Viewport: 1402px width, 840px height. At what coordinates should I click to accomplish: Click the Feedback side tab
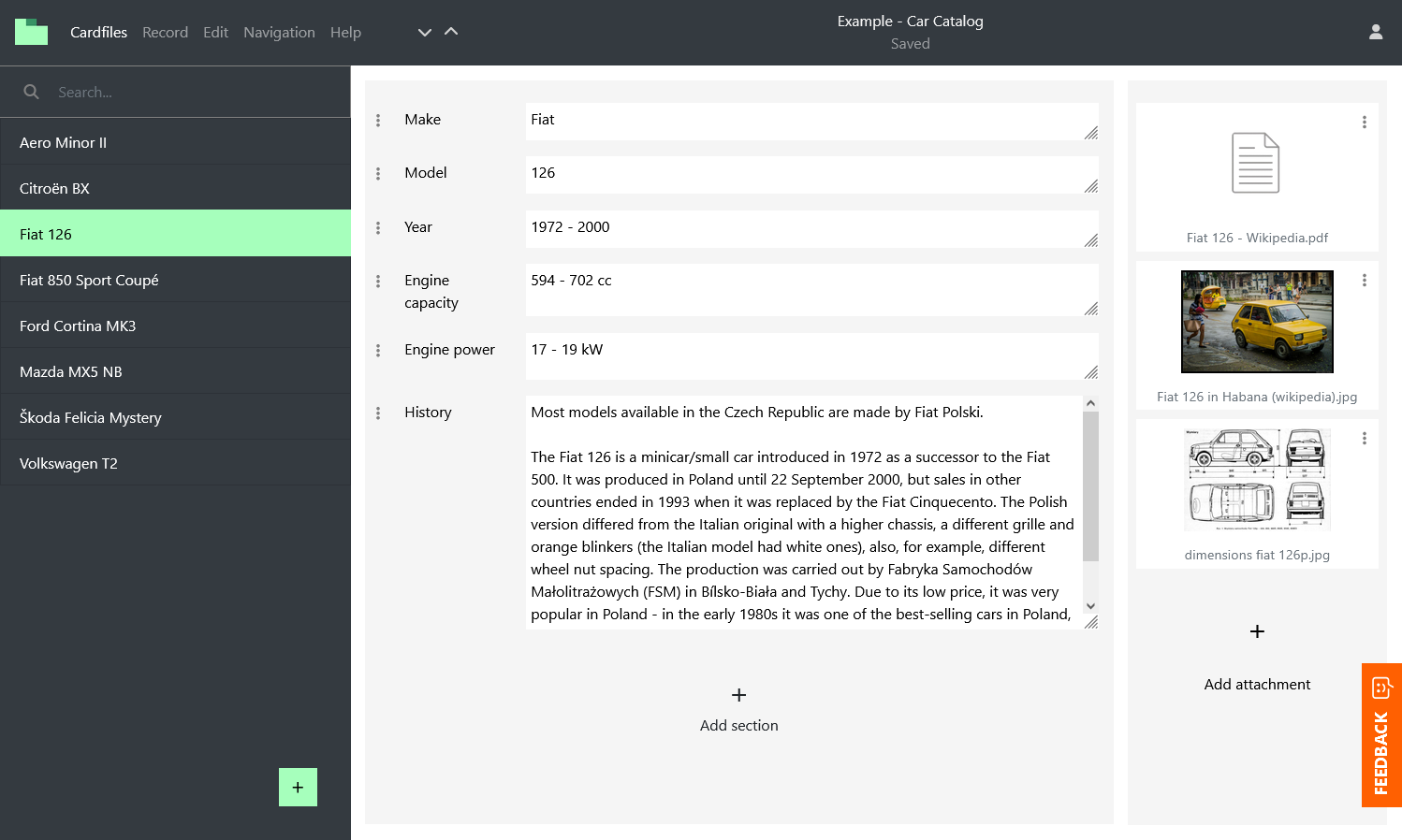point(1380,735)
